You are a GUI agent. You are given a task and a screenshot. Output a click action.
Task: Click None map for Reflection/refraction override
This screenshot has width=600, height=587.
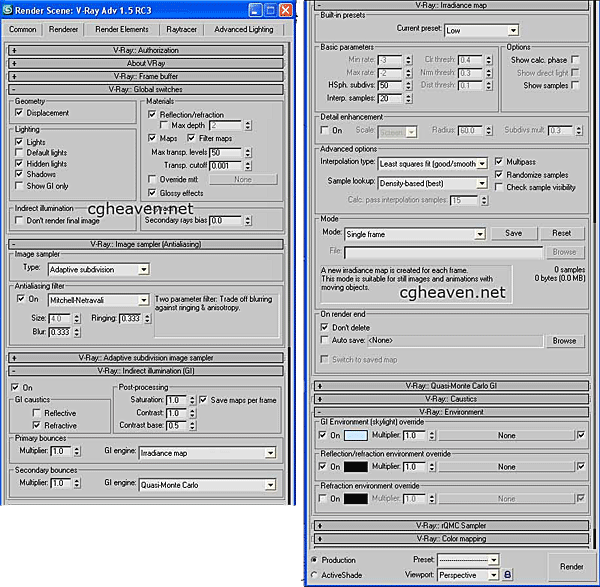506,467
